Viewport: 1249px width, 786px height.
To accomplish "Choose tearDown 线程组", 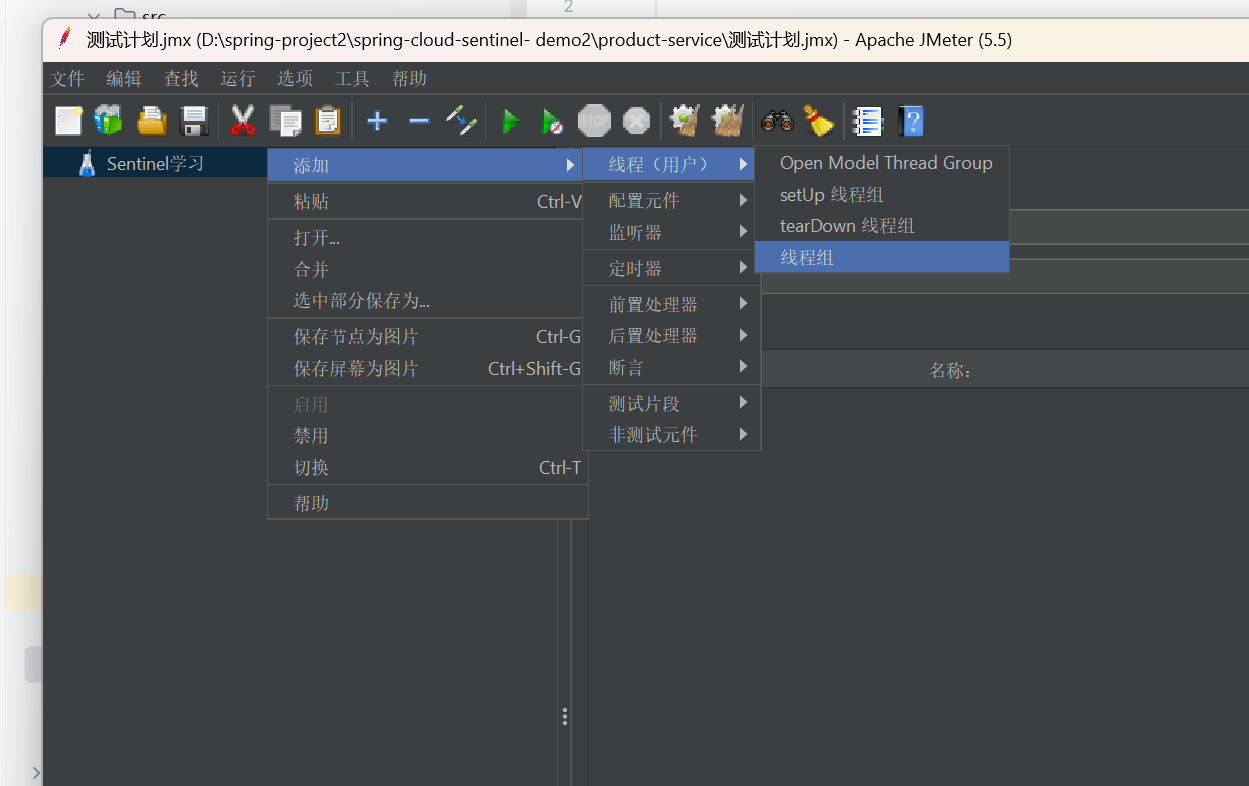I will 882,225.
